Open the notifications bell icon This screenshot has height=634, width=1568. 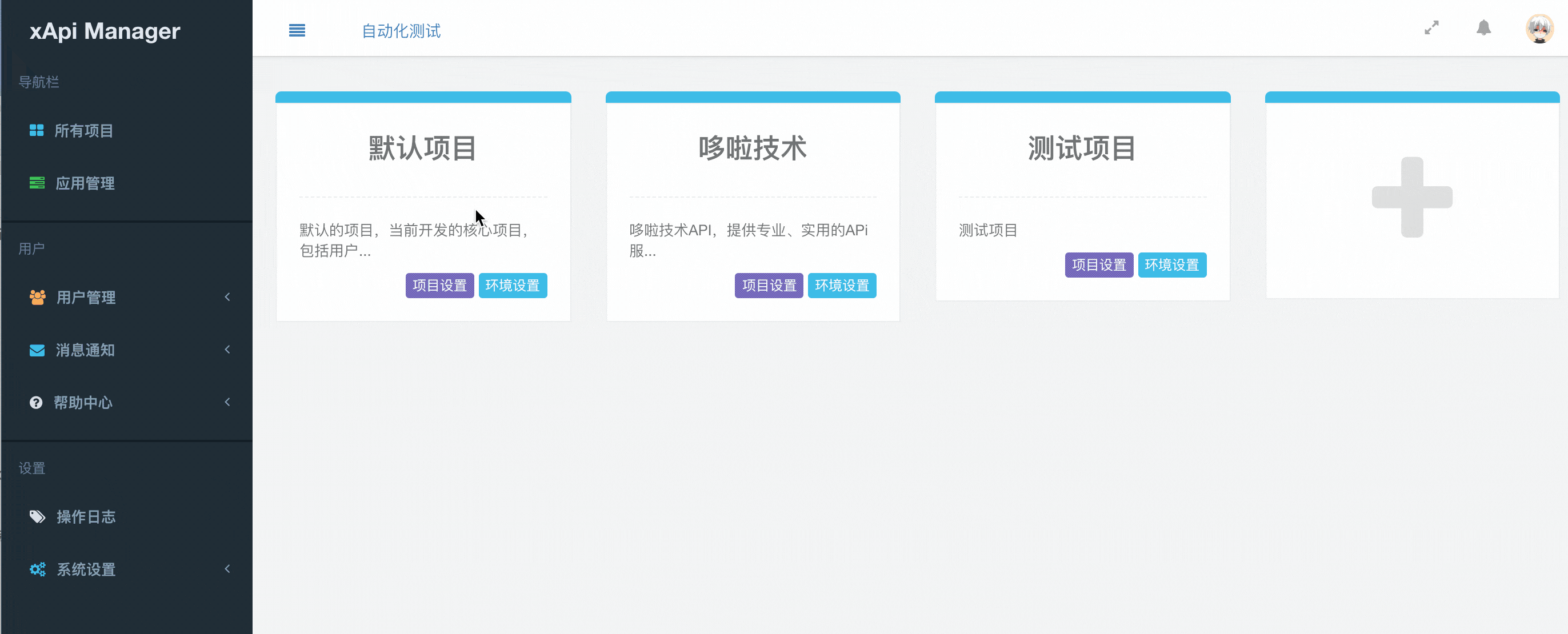pyautogui.click(x=1484, y=28)
